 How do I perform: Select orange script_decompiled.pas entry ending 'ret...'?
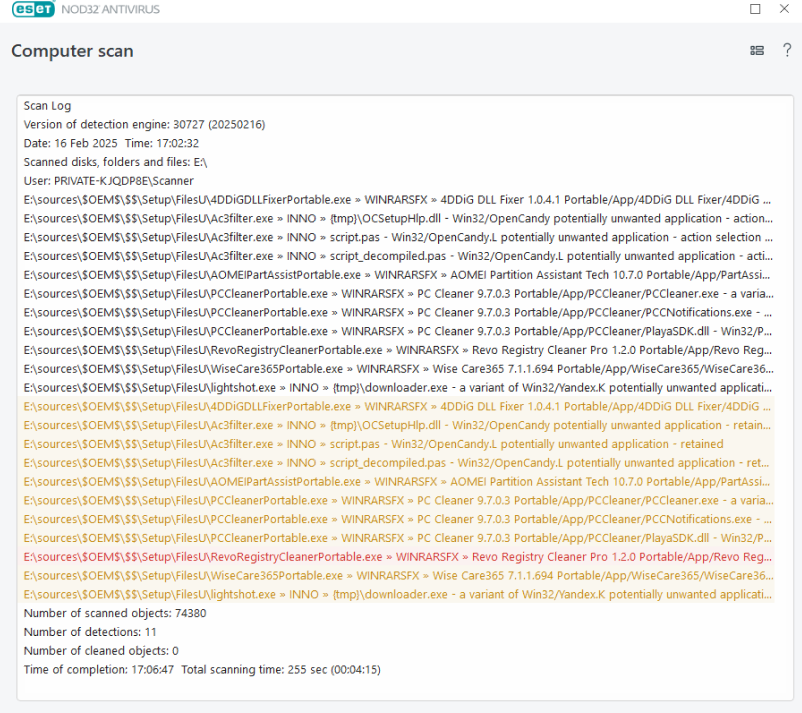(x=396, y=463)
